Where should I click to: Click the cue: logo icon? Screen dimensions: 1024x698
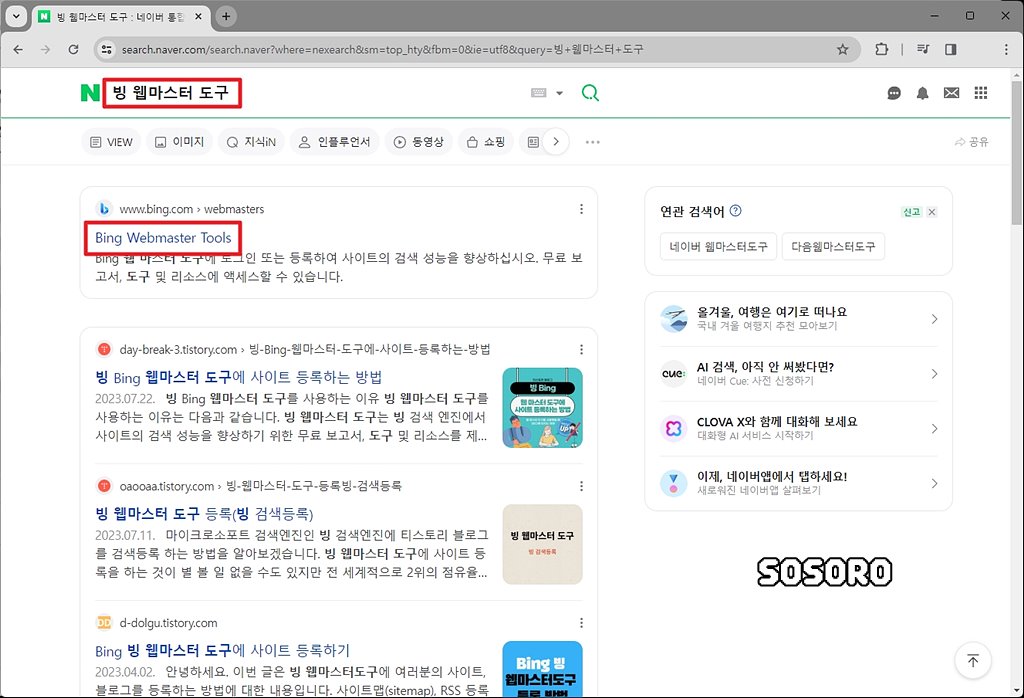673,373
